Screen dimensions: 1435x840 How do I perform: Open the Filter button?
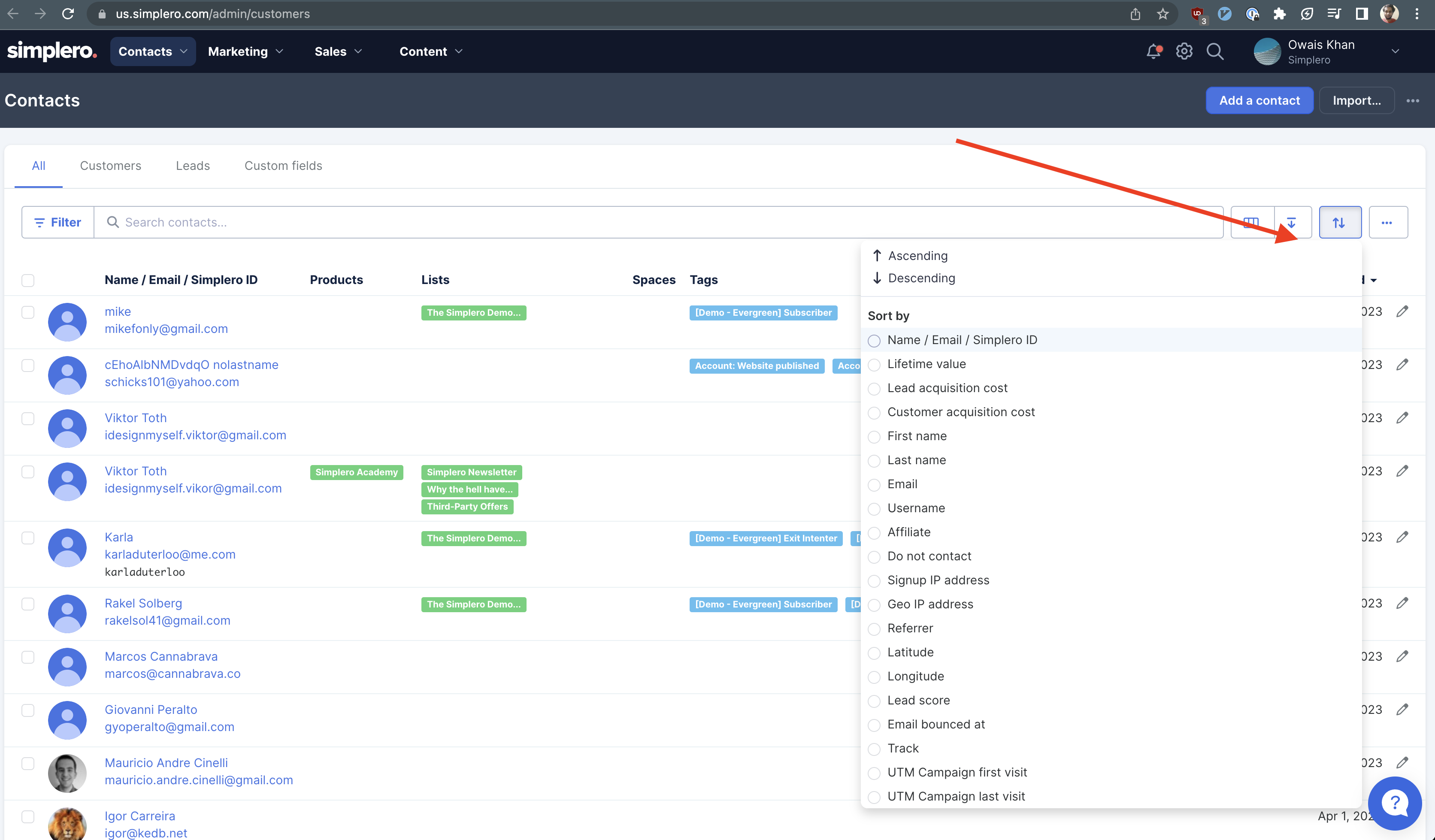point(58,223)
